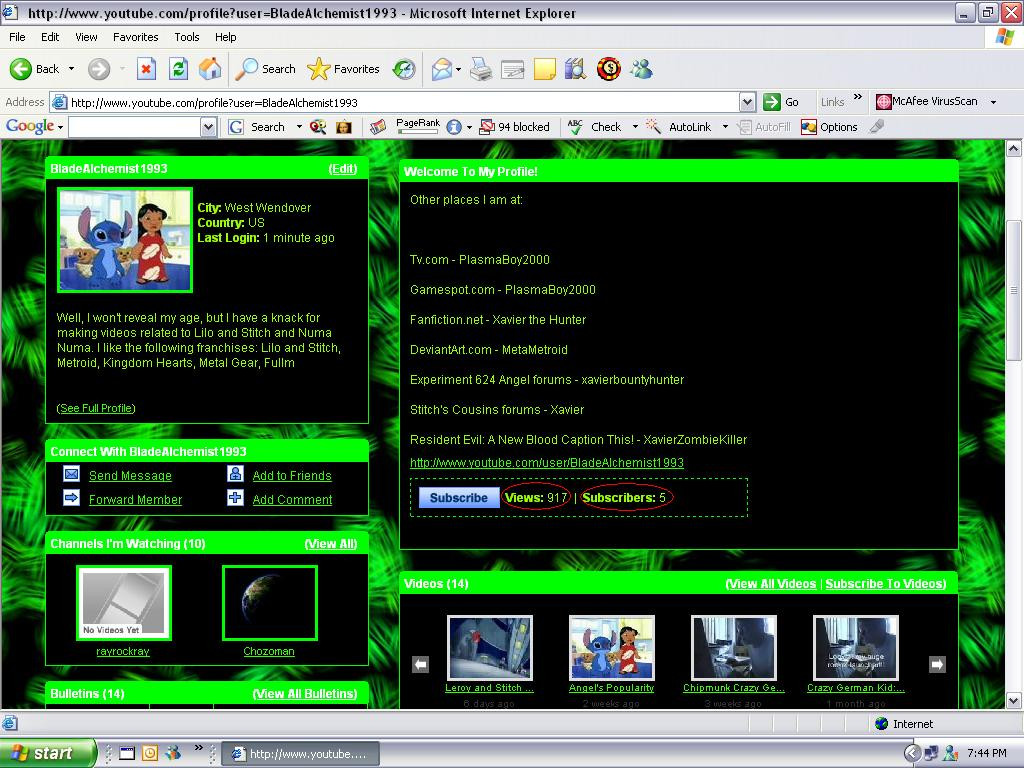Open the McAfee VirusScan dropdown
The image size is (1024, 768).
(993, 102)
